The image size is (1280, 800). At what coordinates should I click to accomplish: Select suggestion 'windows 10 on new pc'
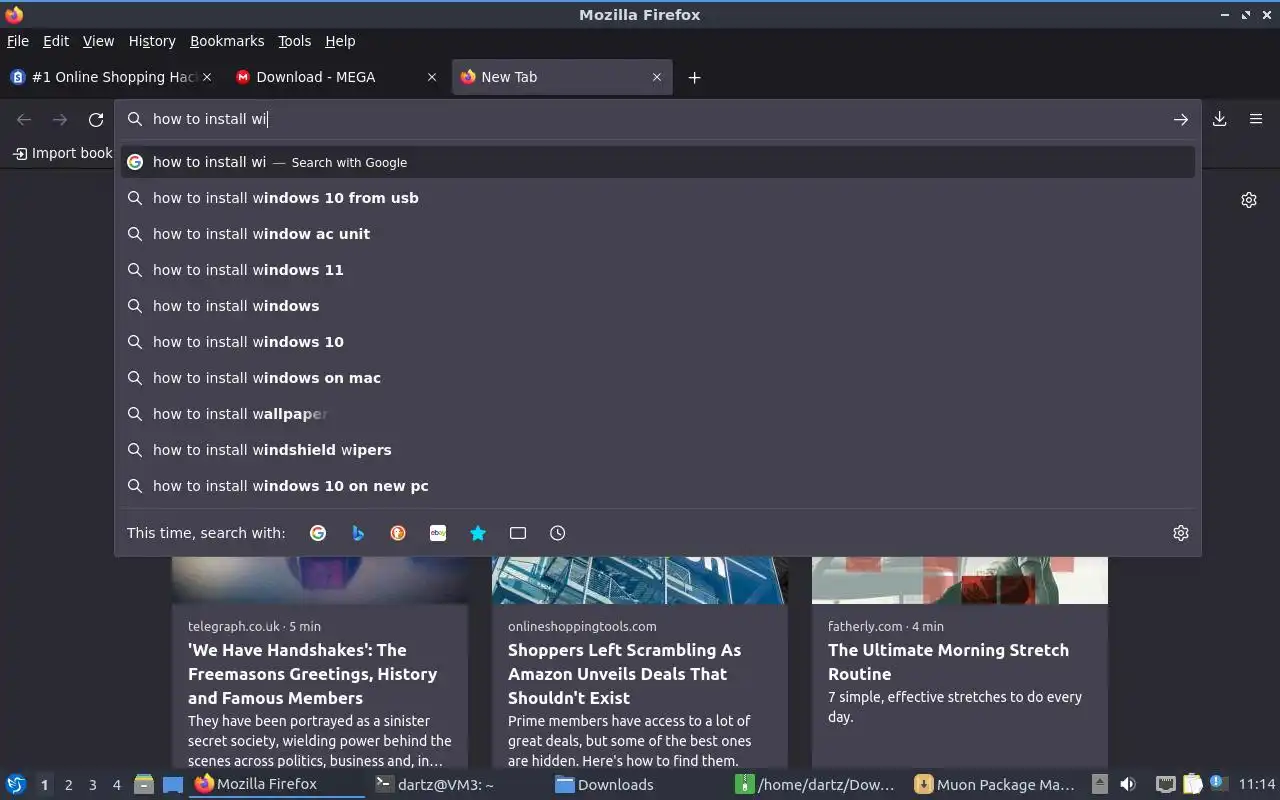(x=658, y=486)
